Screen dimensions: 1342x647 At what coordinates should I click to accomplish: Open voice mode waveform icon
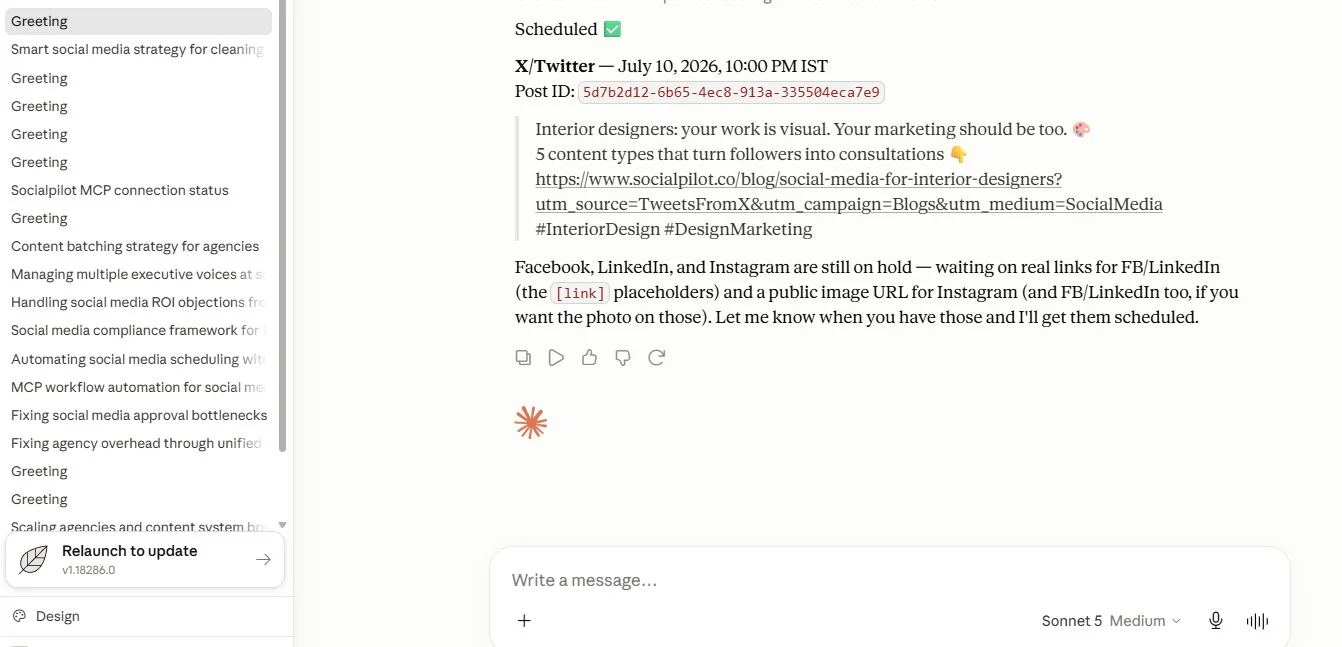(1257, 621)
